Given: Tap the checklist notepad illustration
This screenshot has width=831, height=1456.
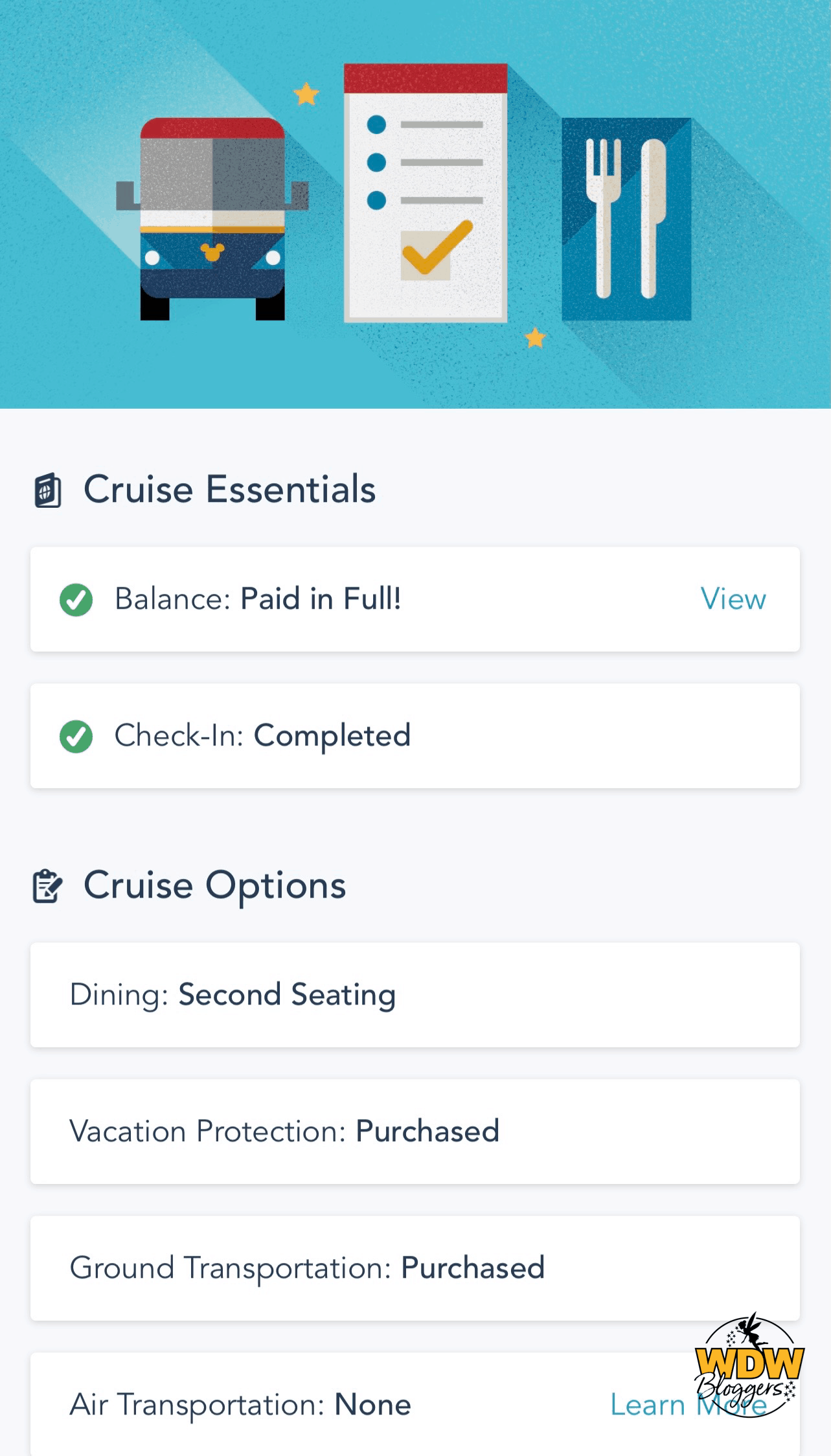Looking at the screenshot, I should tap(425, 193).
